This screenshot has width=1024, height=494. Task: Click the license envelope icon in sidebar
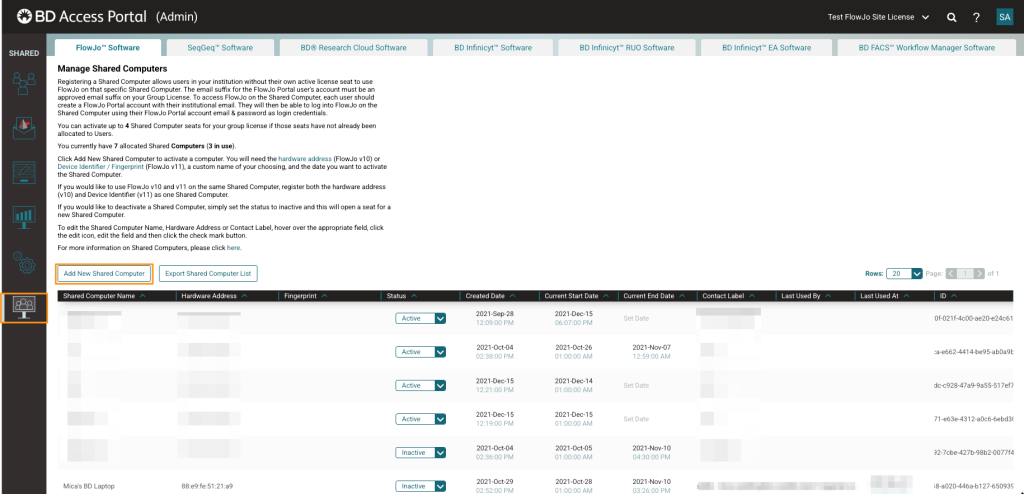click(24, 128)
